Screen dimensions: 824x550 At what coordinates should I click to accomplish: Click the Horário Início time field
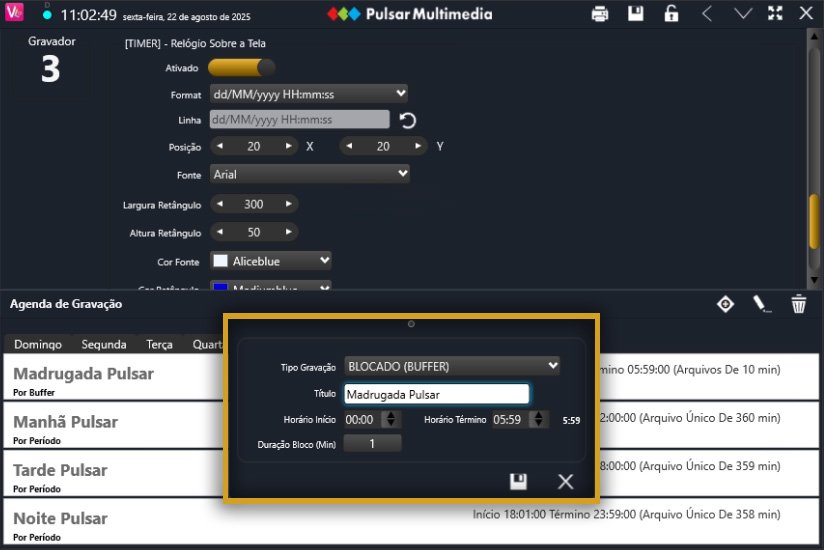(364, 419)
